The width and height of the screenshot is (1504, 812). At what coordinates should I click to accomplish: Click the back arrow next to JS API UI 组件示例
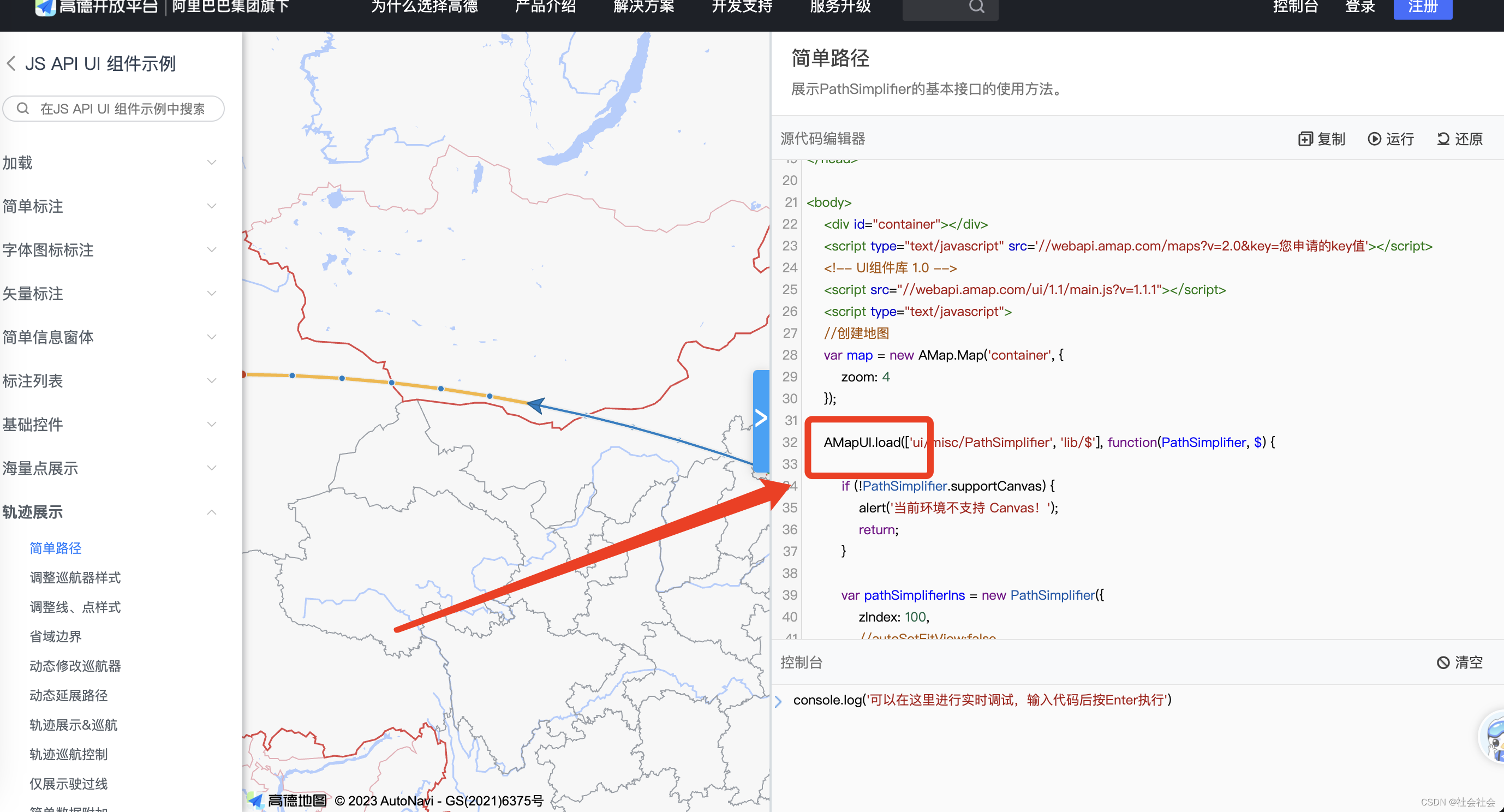coord(11,63)
